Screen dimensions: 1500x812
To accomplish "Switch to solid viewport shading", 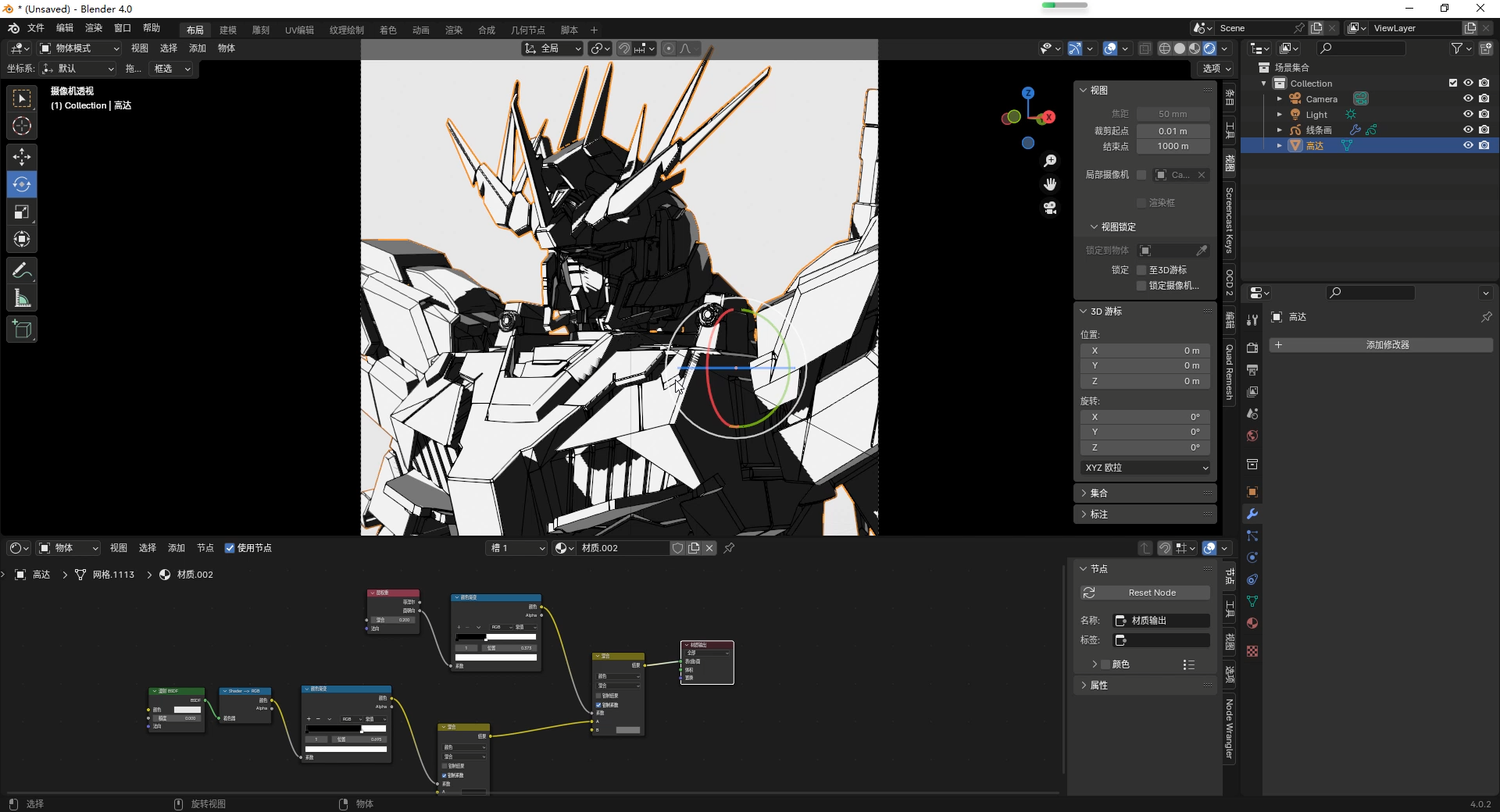I will point(1179,48).
